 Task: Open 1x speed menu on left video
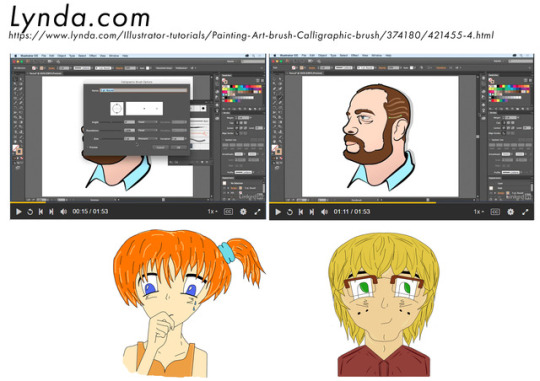pyautogui.click(x=212, y=212)
